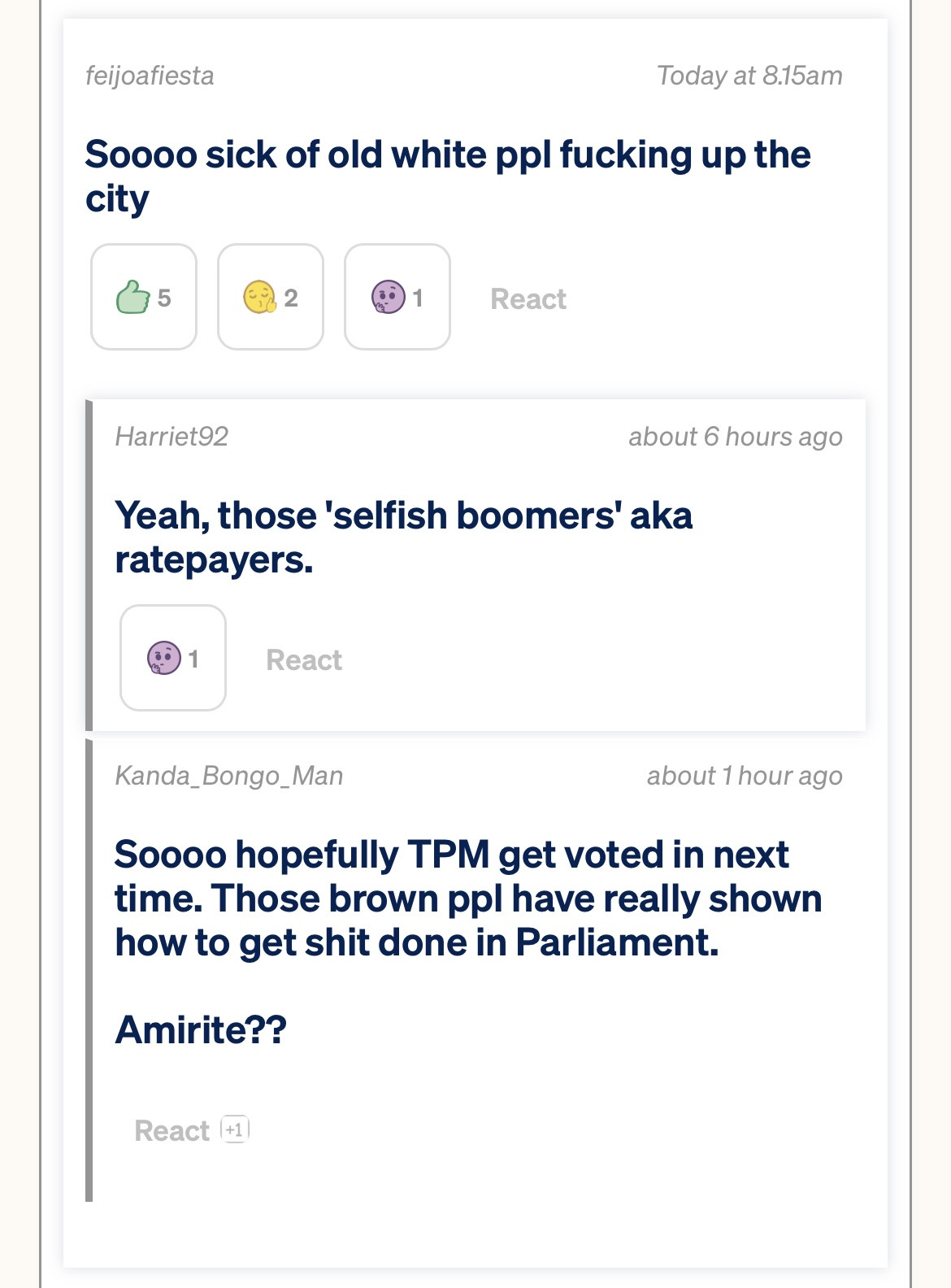Click the 'about 1 hour ago' timestamp
The height and width of the screenshot is (1288, 951).
point(745,776)
